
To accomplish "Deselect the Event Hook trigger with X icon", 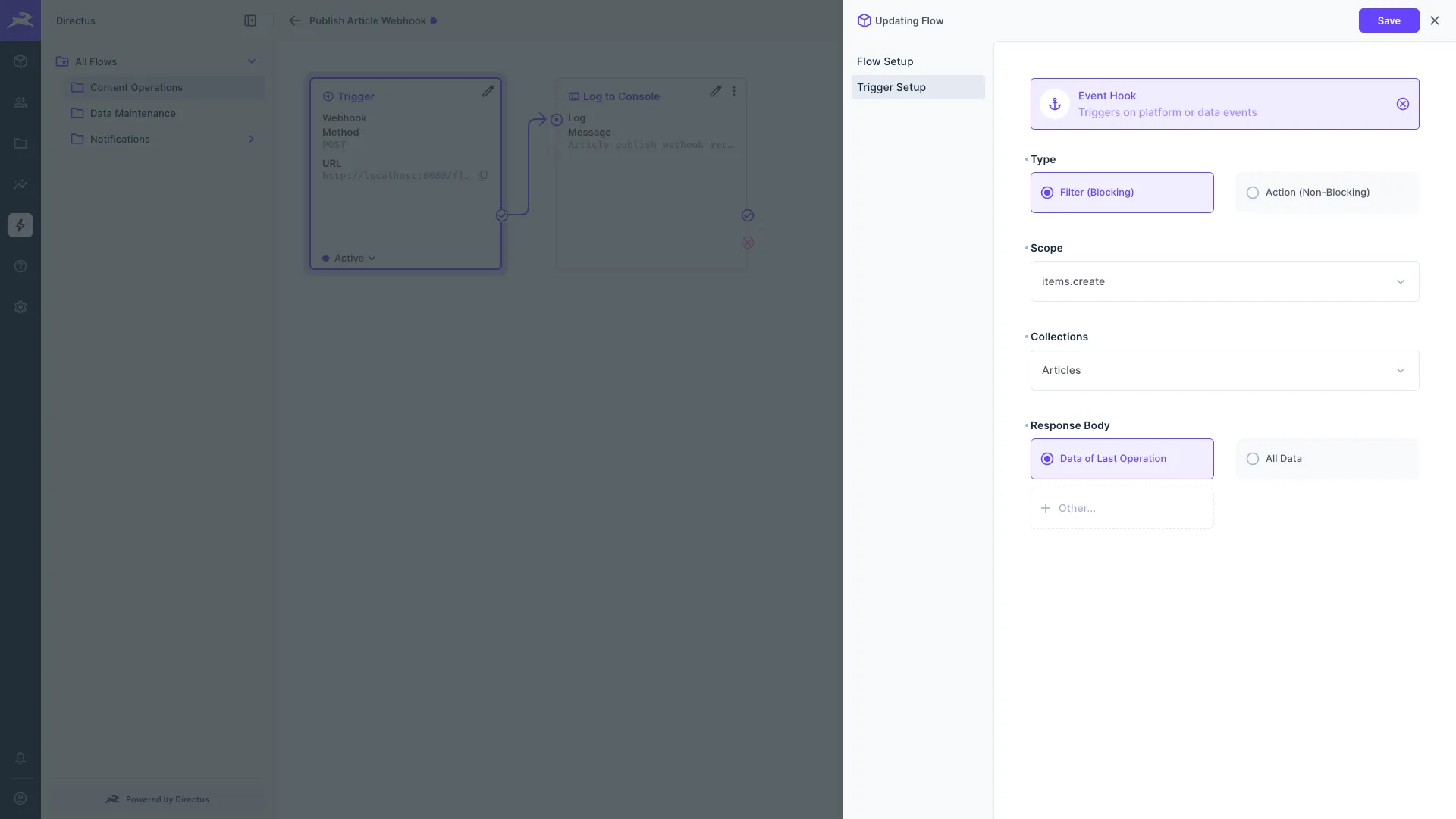I will point(1403,104).
